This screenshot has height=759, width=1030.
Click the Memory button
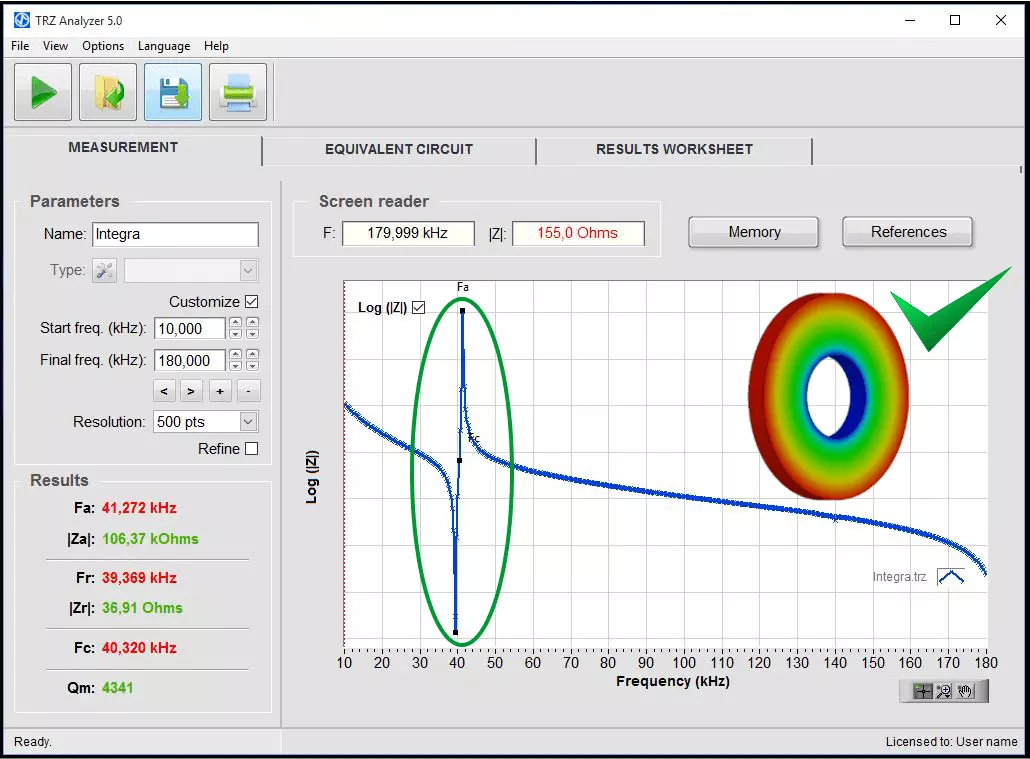[753, 232]
